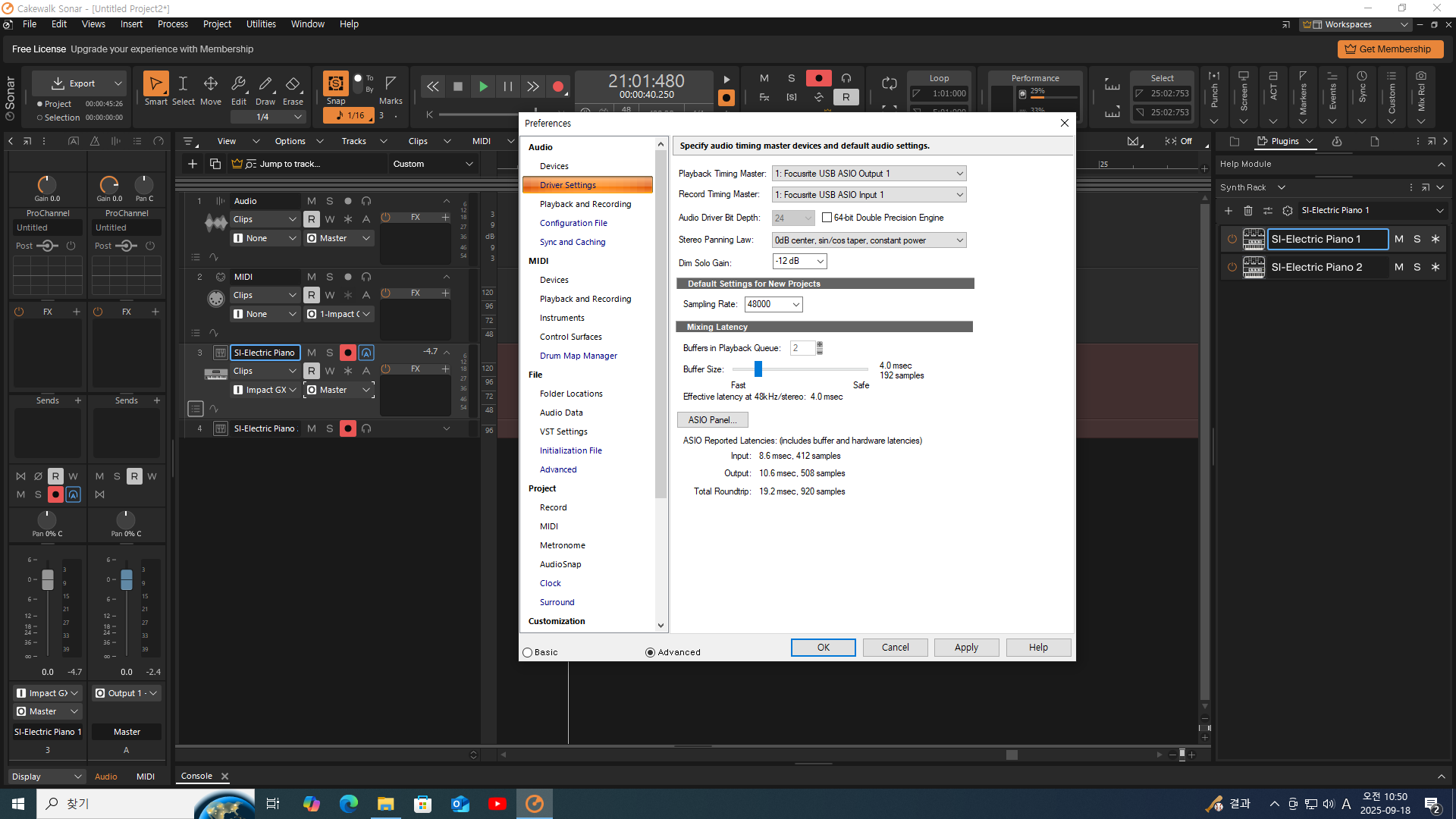Image resolution: width=1456 pixels, height=819 pixels.
Task: Disarm record on track 3 SI-Electric Piano
Action: click(x=348, y=353)
